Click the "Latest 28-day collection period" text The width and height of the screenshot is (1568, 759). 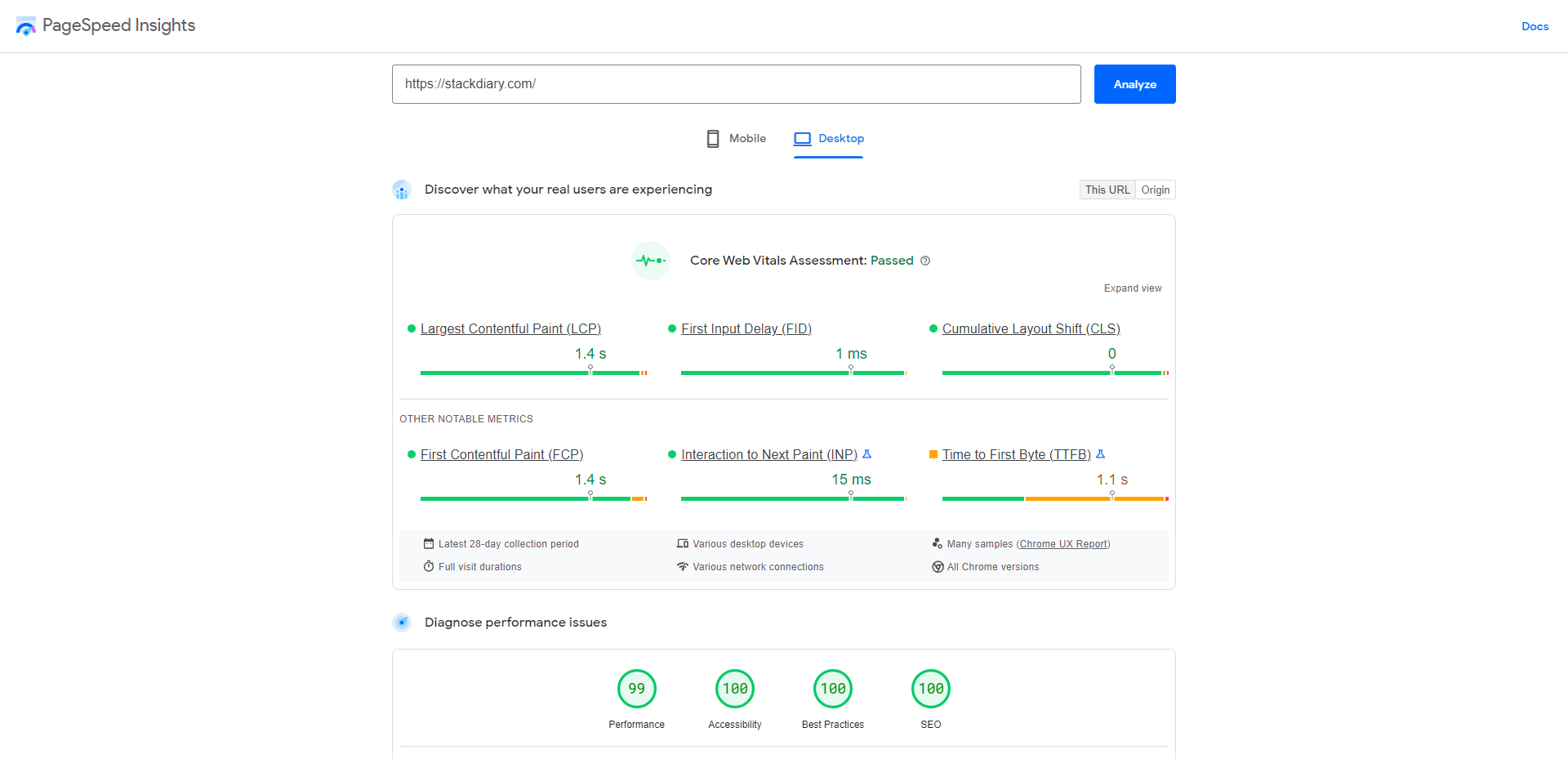point(508,544)
